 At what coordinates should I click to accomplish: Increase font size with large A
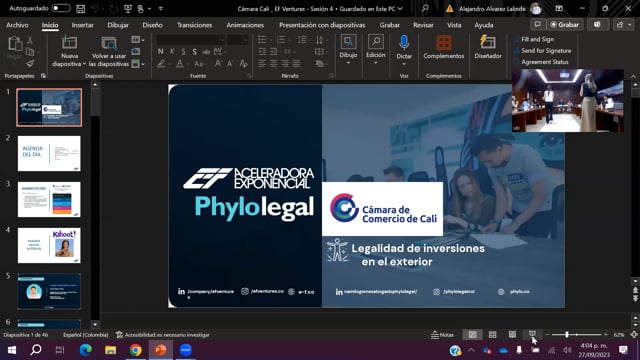click(x=218, y=64)
